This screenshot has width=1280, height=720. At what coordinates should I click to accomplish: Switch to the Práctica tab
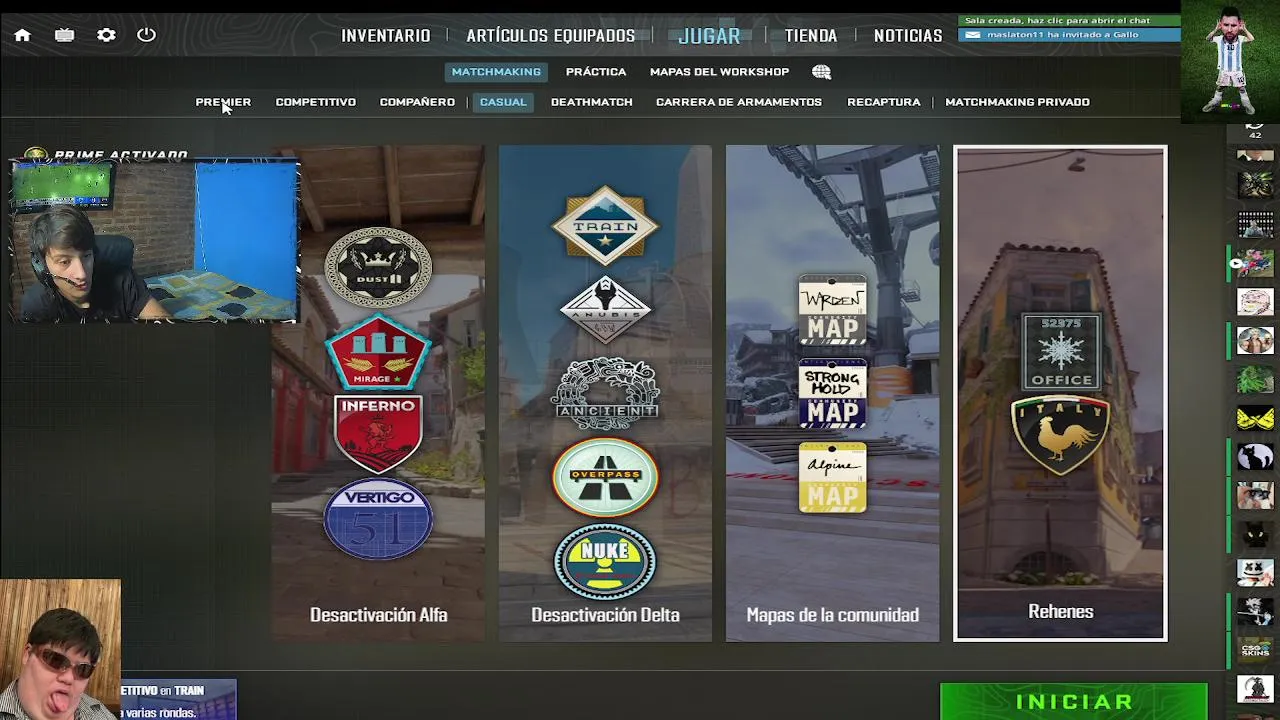point(596,72)
